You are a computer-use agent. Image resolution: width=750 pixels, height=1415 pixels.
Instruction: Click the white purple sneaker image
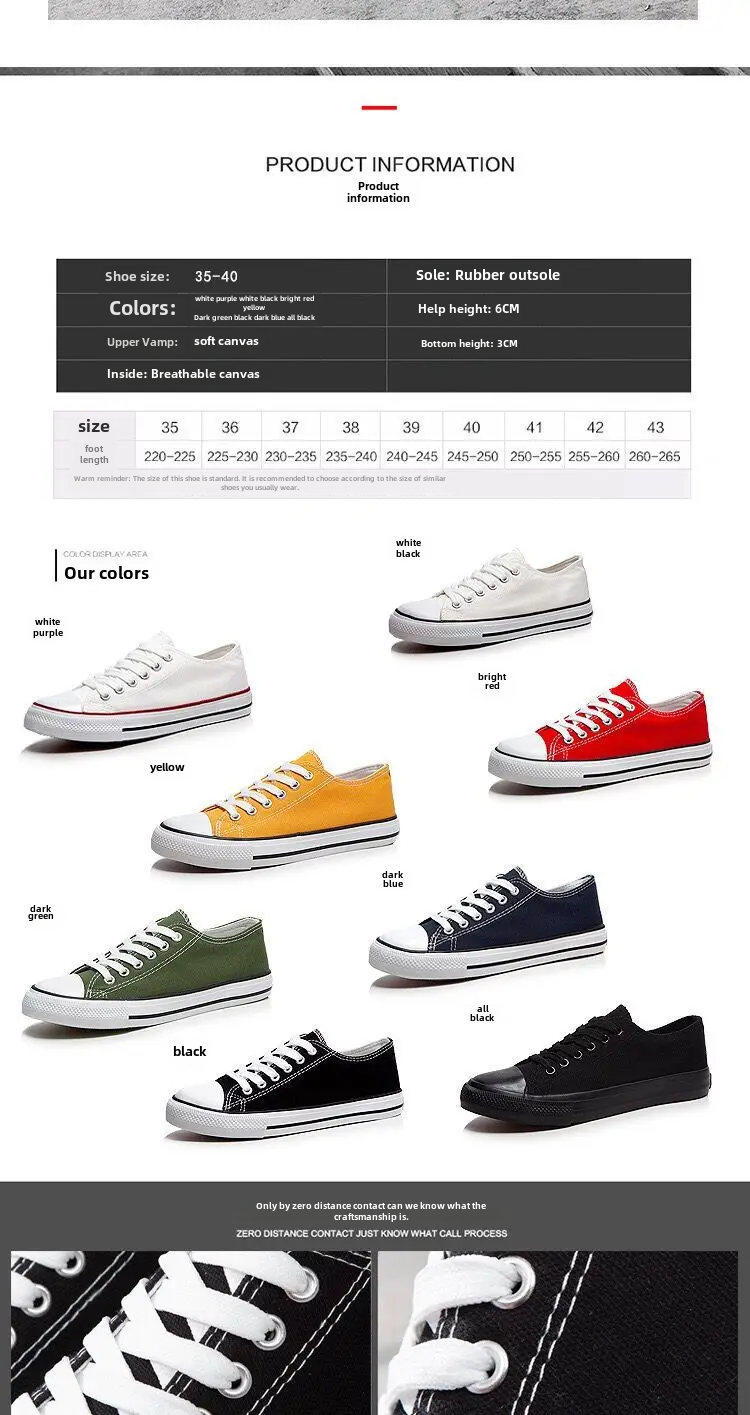[x=138, y=687]
